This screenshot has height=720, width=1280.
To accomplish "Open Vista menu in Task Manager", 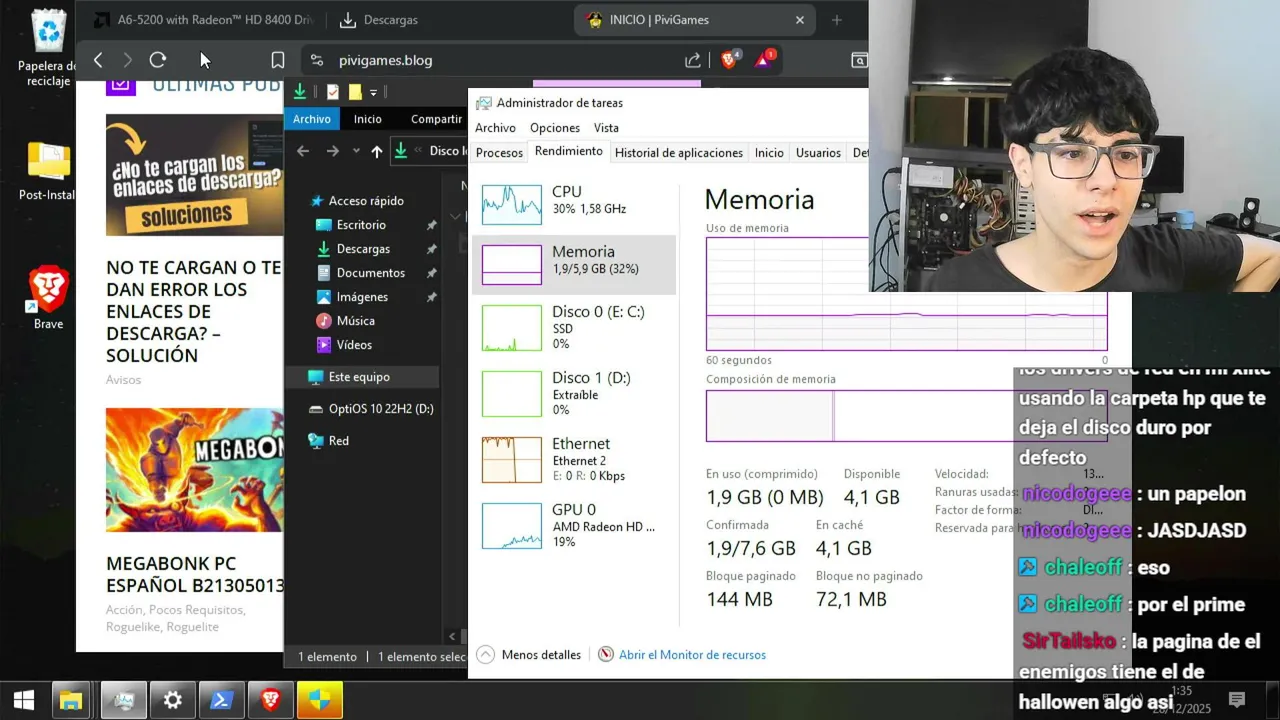I will click(x=606, y=128).
